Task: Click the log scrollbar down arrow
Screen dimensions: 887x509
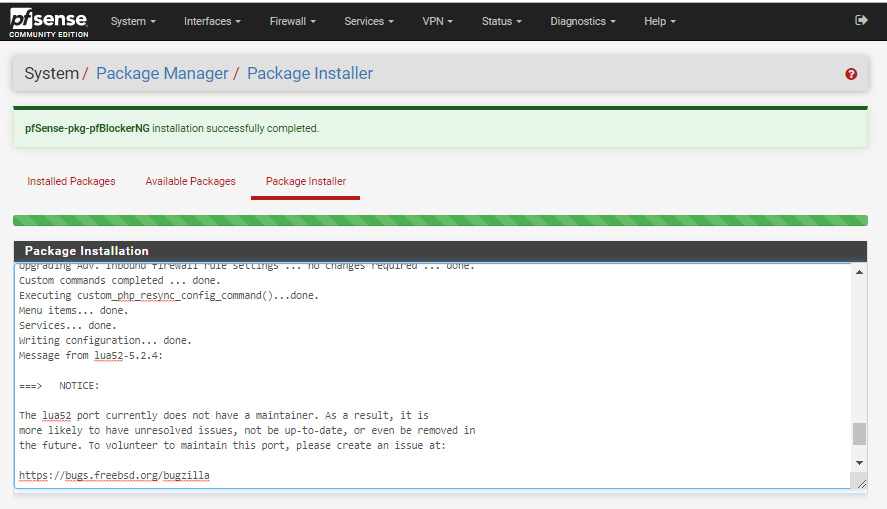Action: tap(859, 463)
